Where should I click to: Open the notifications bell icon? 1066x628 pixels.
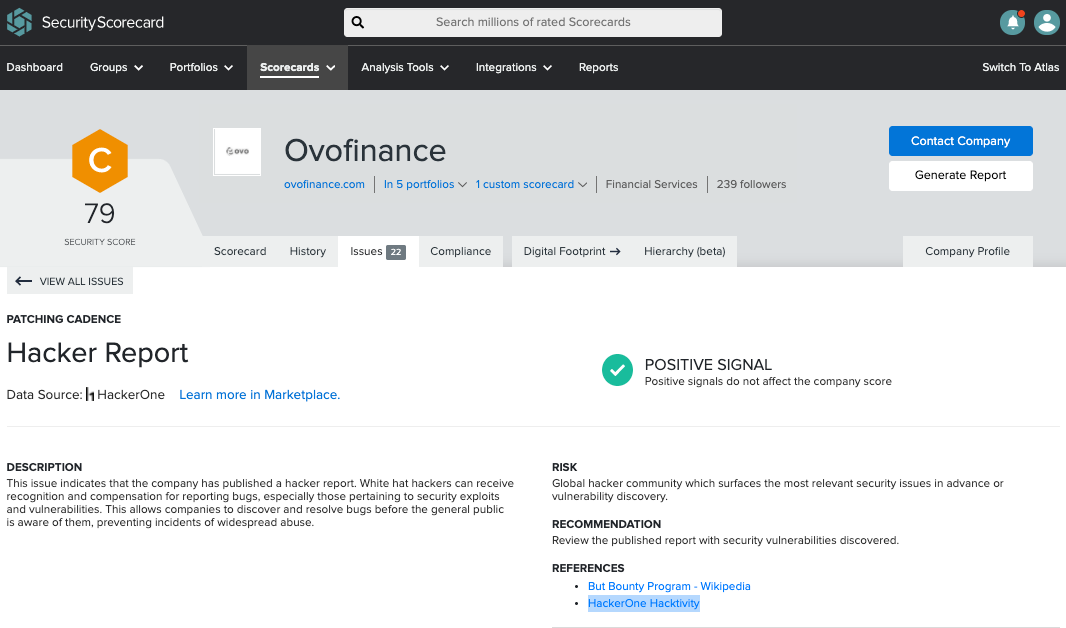coord(1012,22)
